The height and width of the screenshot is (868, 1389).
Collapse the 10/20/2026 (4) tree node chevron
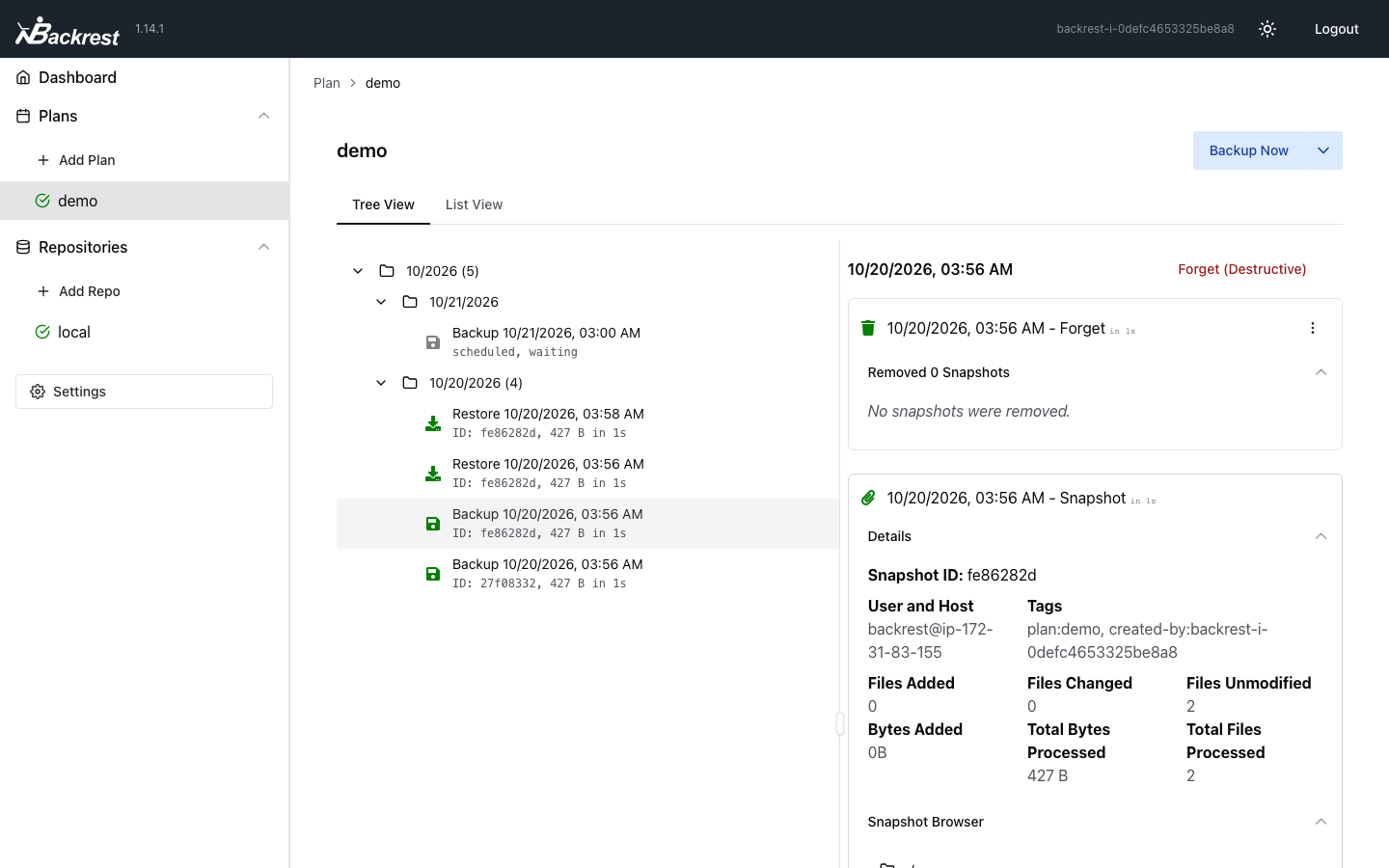tap(381, 383)
